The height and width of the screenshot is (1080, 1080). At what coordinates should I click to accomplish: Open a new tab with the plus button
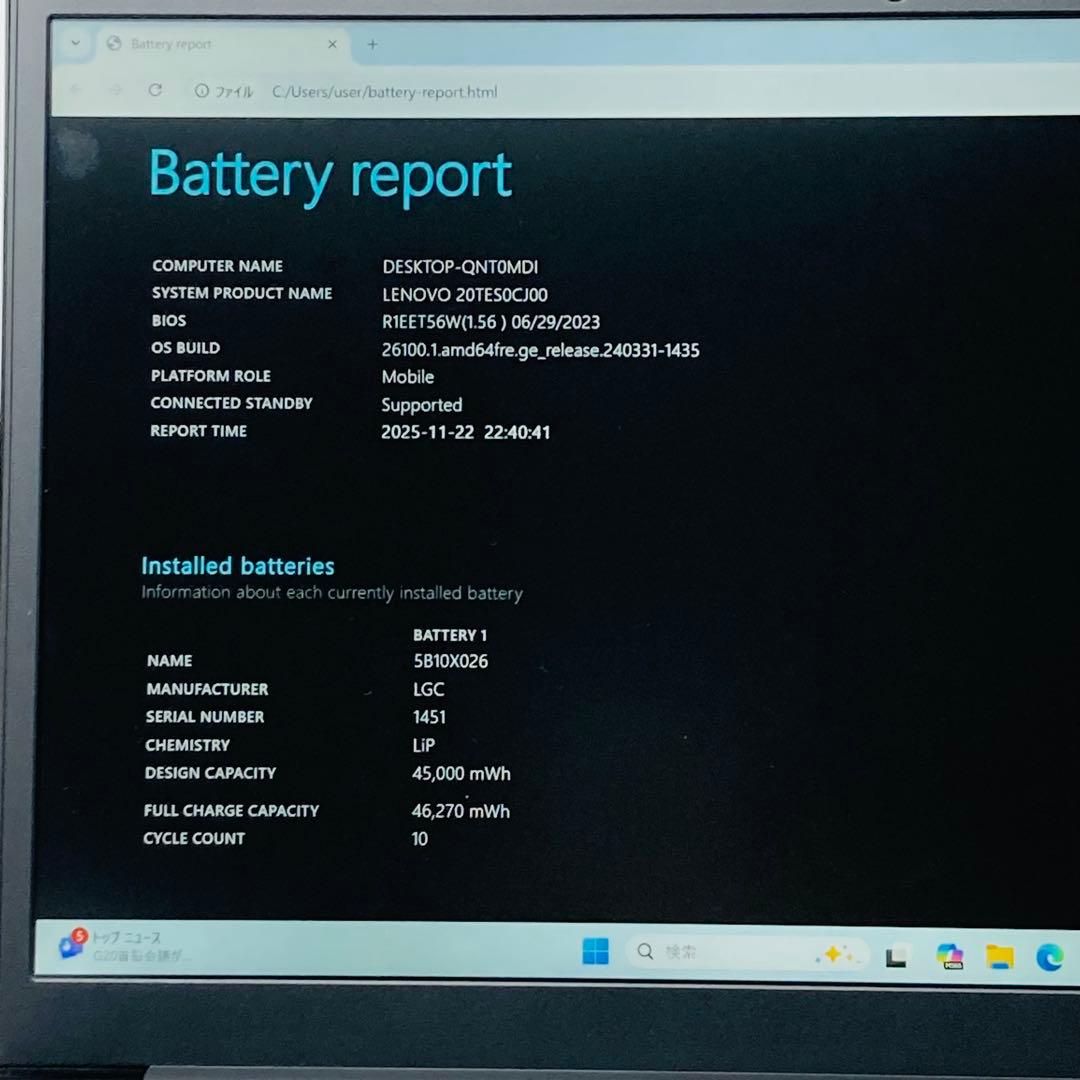point(372,43)
